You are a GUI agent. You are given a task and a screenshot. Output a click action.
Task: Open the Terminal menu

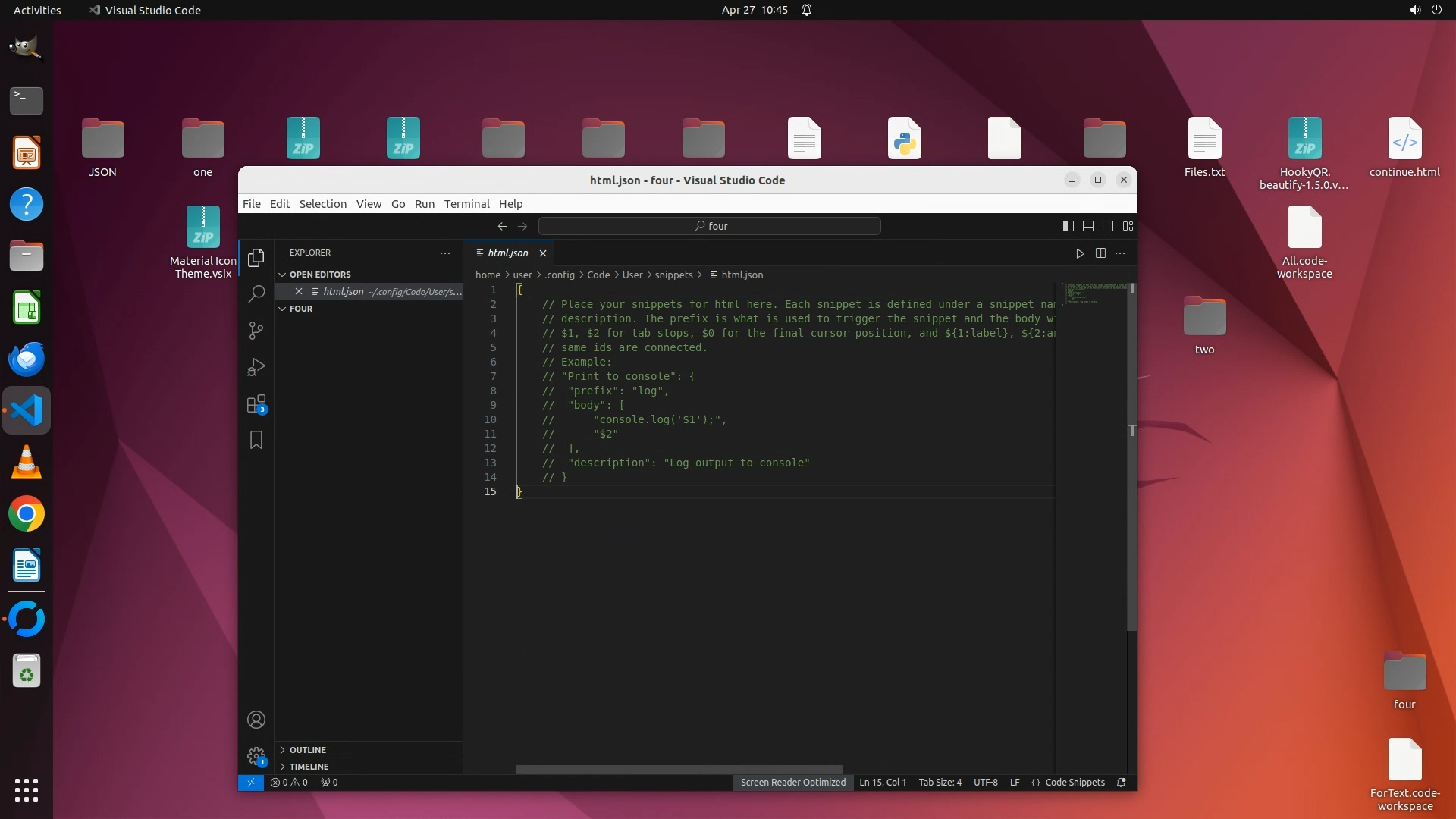point(466,204)
